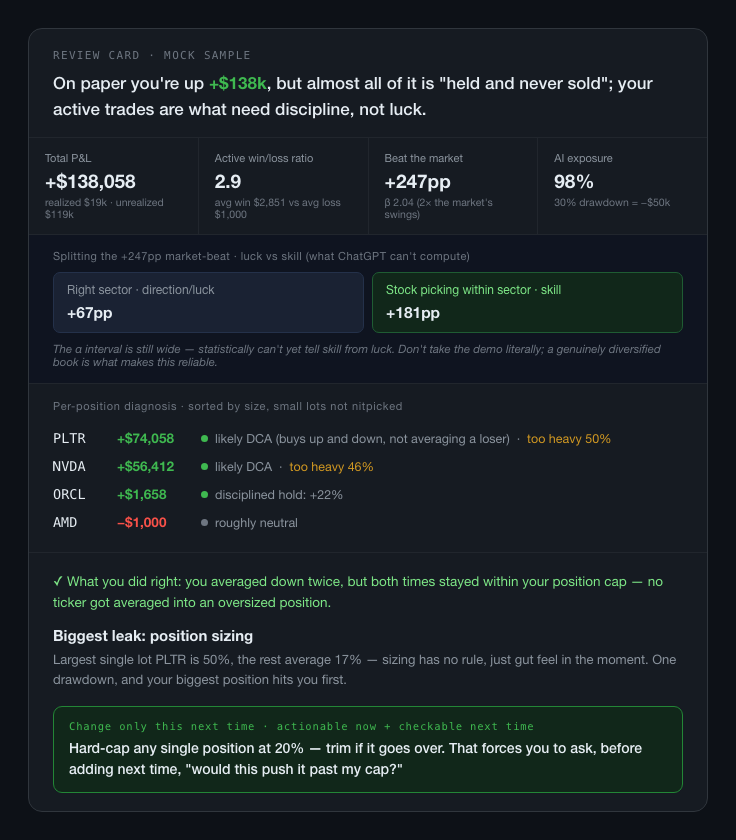Click the too heavy 46% warning tag
This screenshot has height=840, width=736.
(332, 467)
